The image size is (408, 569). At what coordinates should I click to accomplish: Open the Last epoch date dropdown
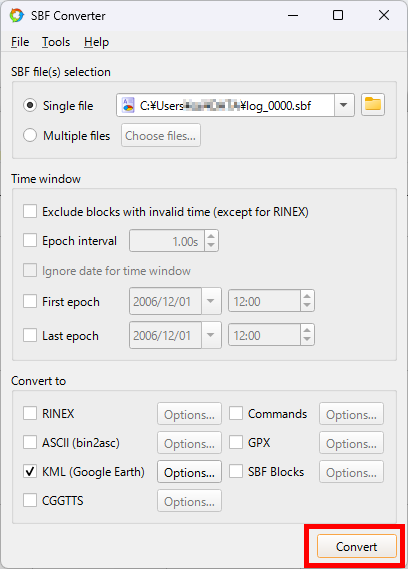211,335
